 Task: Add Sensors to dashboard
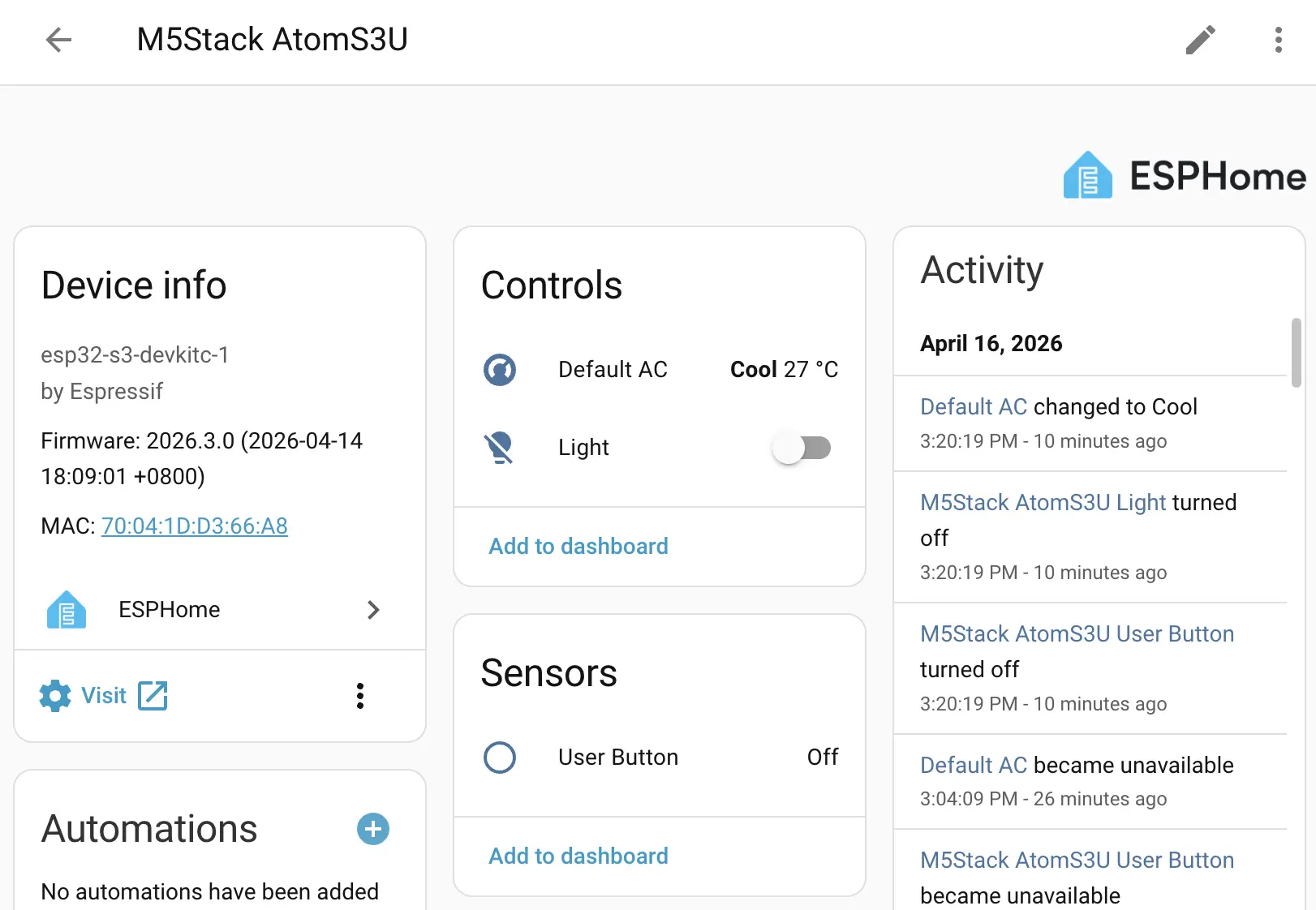pyautogui.click(x=578, y=856)
